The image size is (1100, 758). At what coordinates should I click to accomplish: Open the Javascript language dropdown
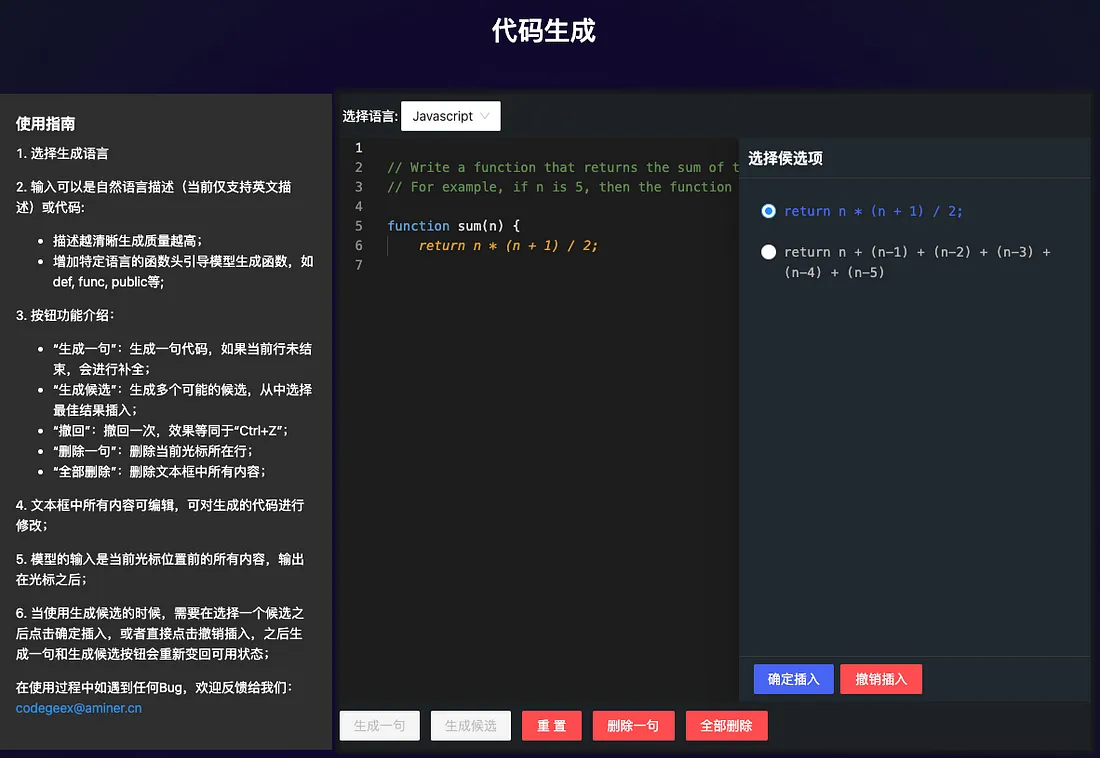pyautogui.click(x=450, y=116)
